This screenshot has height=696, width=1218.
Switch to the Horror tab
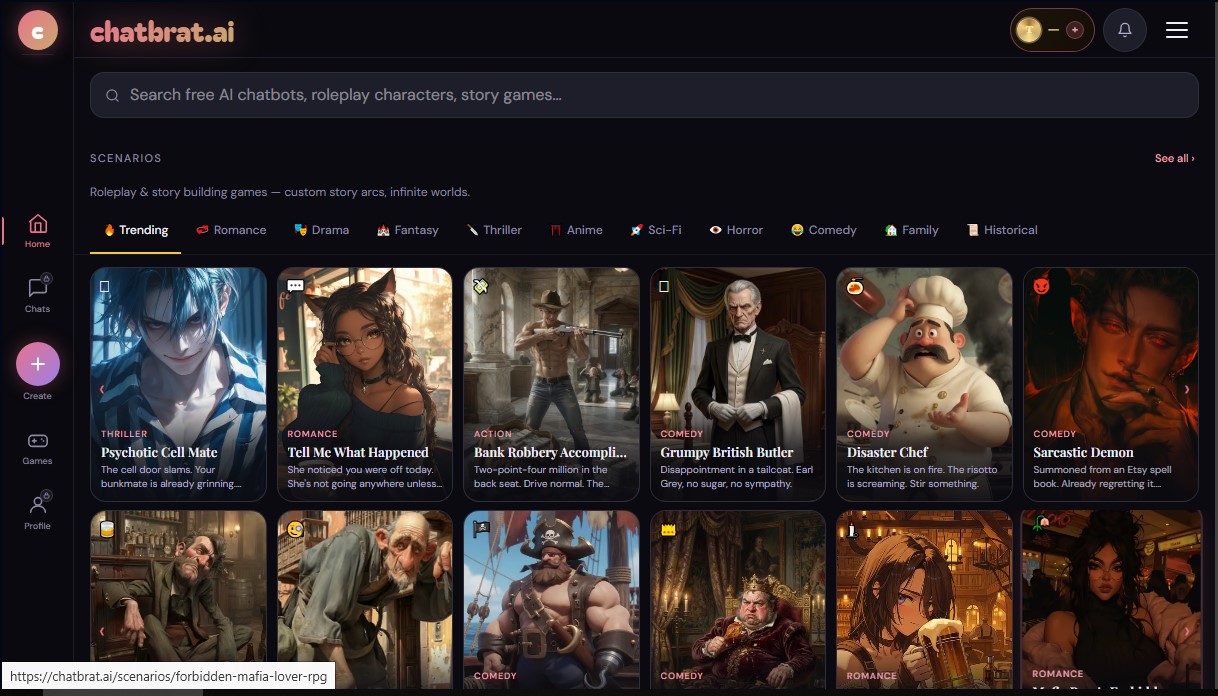tap(736, 230)
